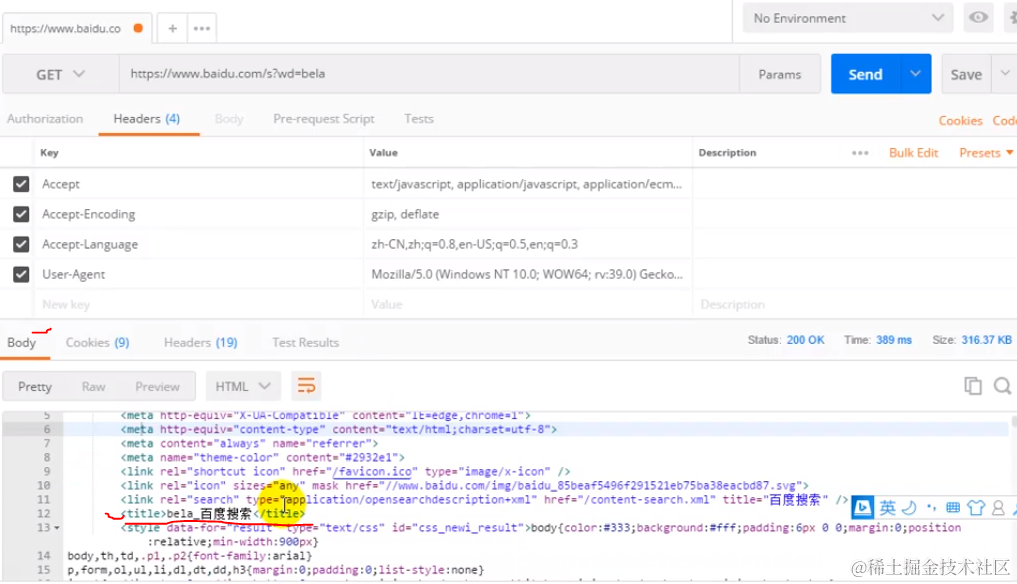Click the environment quick look eye icon
1017x584 pixels.
point(978,18)
